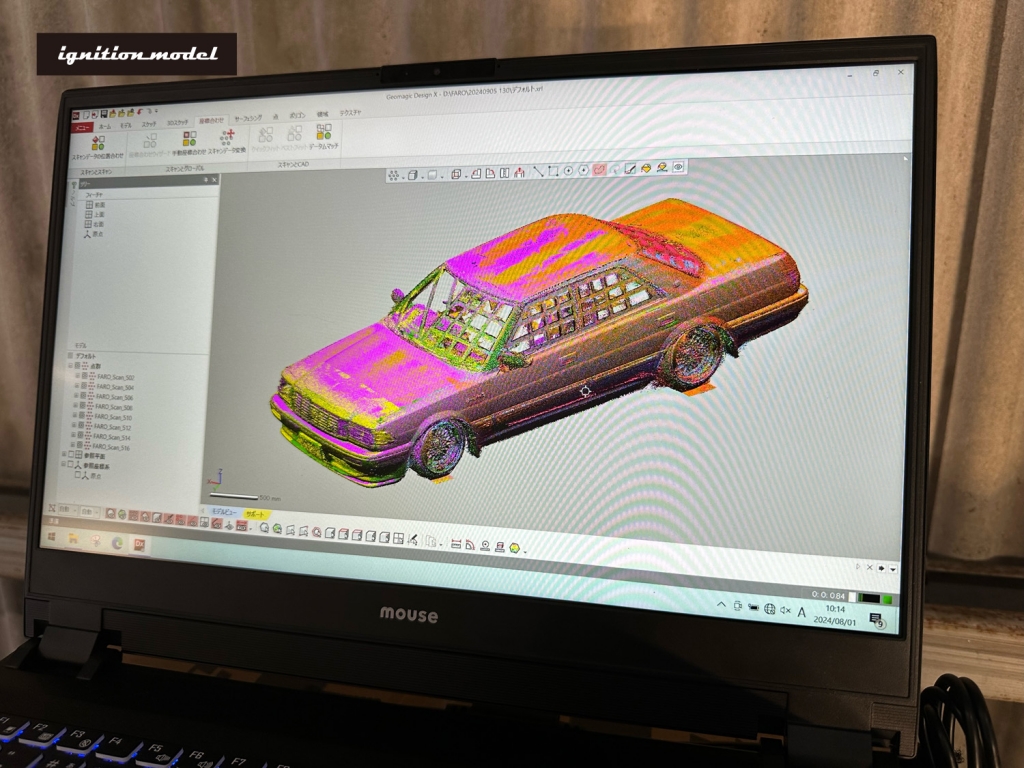Open dropdown arrow beside point cloud display icon
Viewport: 1024px width, 768px height.
click(x=402, y=176)
